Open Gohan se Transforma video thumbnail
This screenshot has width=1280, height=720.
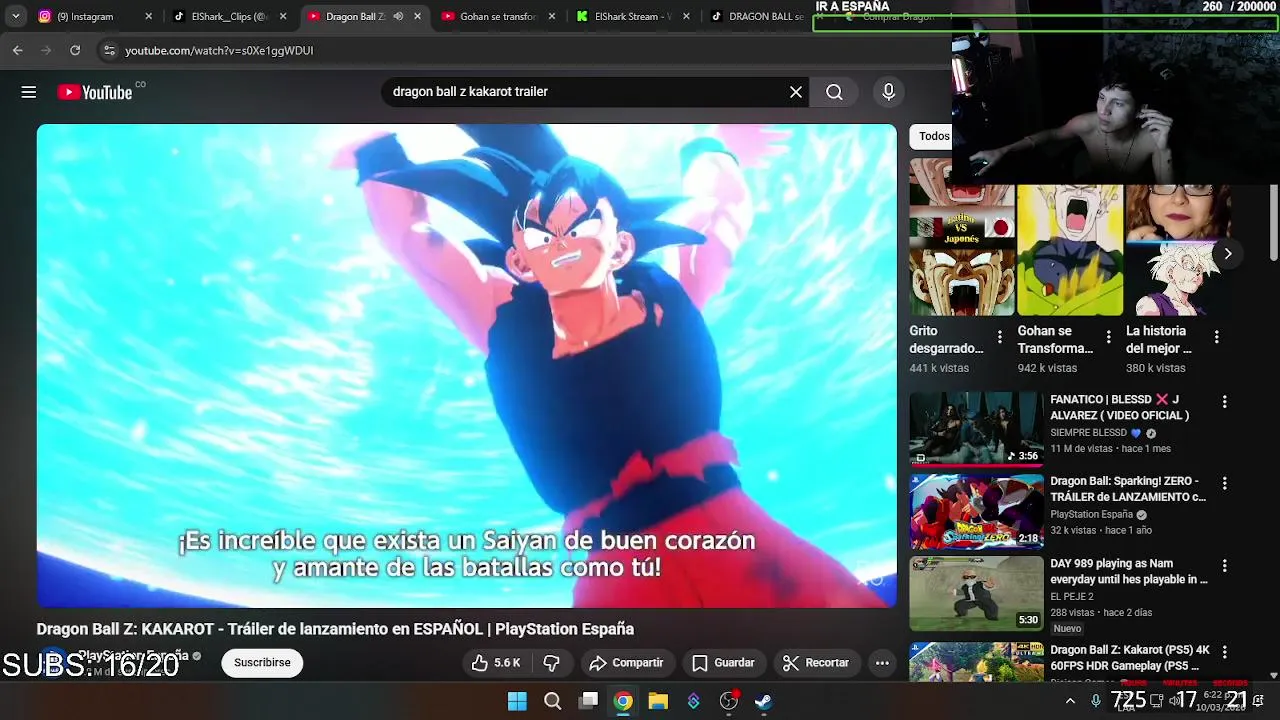point(1070,250)
